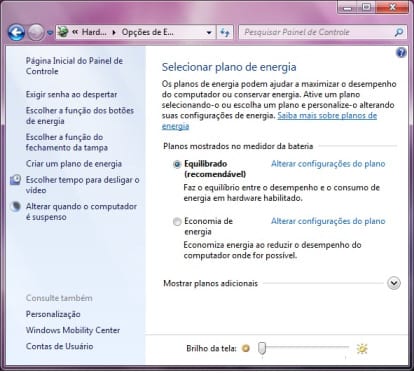Open 'Contas de Usuário' link
The width and height of the screenshot is (414, 373).
pyautogui.click(x=59, y=346)
